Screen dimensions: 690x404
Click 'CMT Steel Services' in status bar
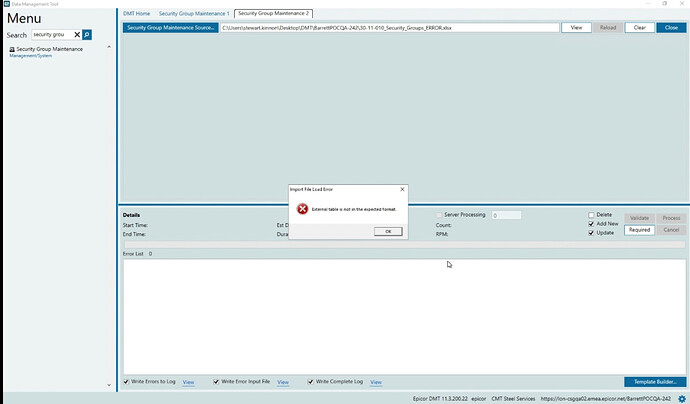pyautogui.click(x=513, y=399)
